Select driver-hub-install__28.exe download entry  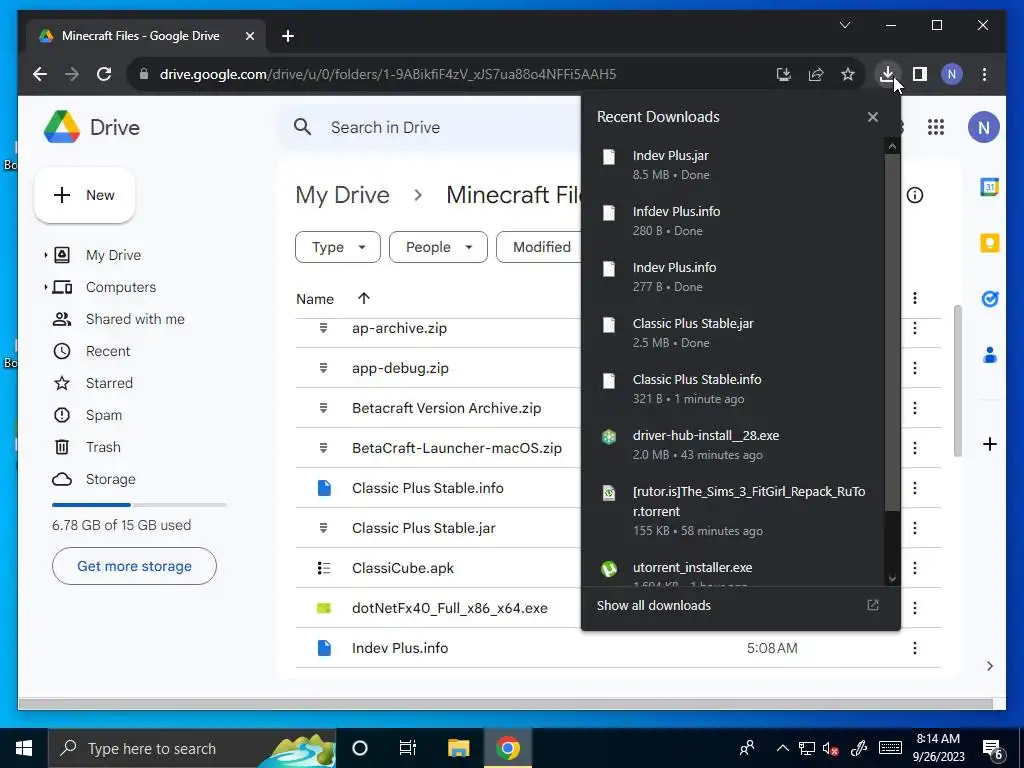click(x=733, y=445)
